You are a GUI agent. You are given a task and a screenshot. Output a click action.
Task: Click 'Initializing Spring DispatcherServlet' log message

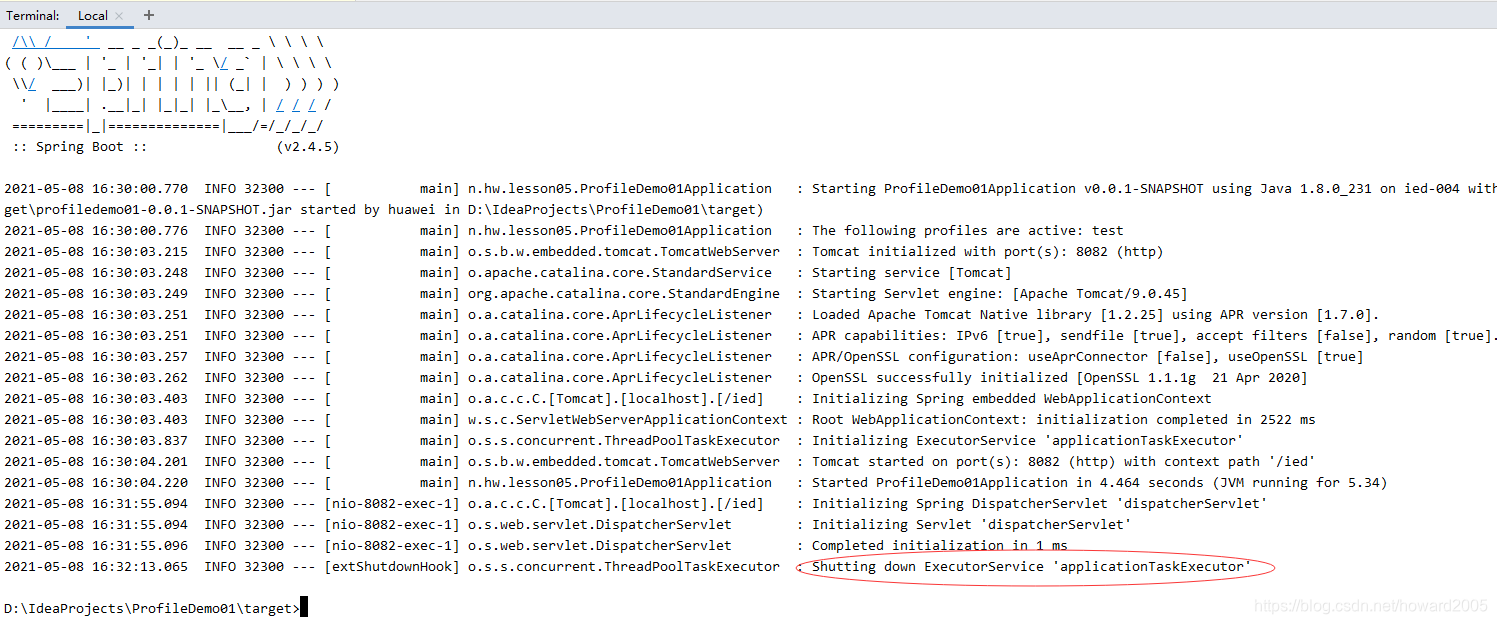[x=1040, y=504]
